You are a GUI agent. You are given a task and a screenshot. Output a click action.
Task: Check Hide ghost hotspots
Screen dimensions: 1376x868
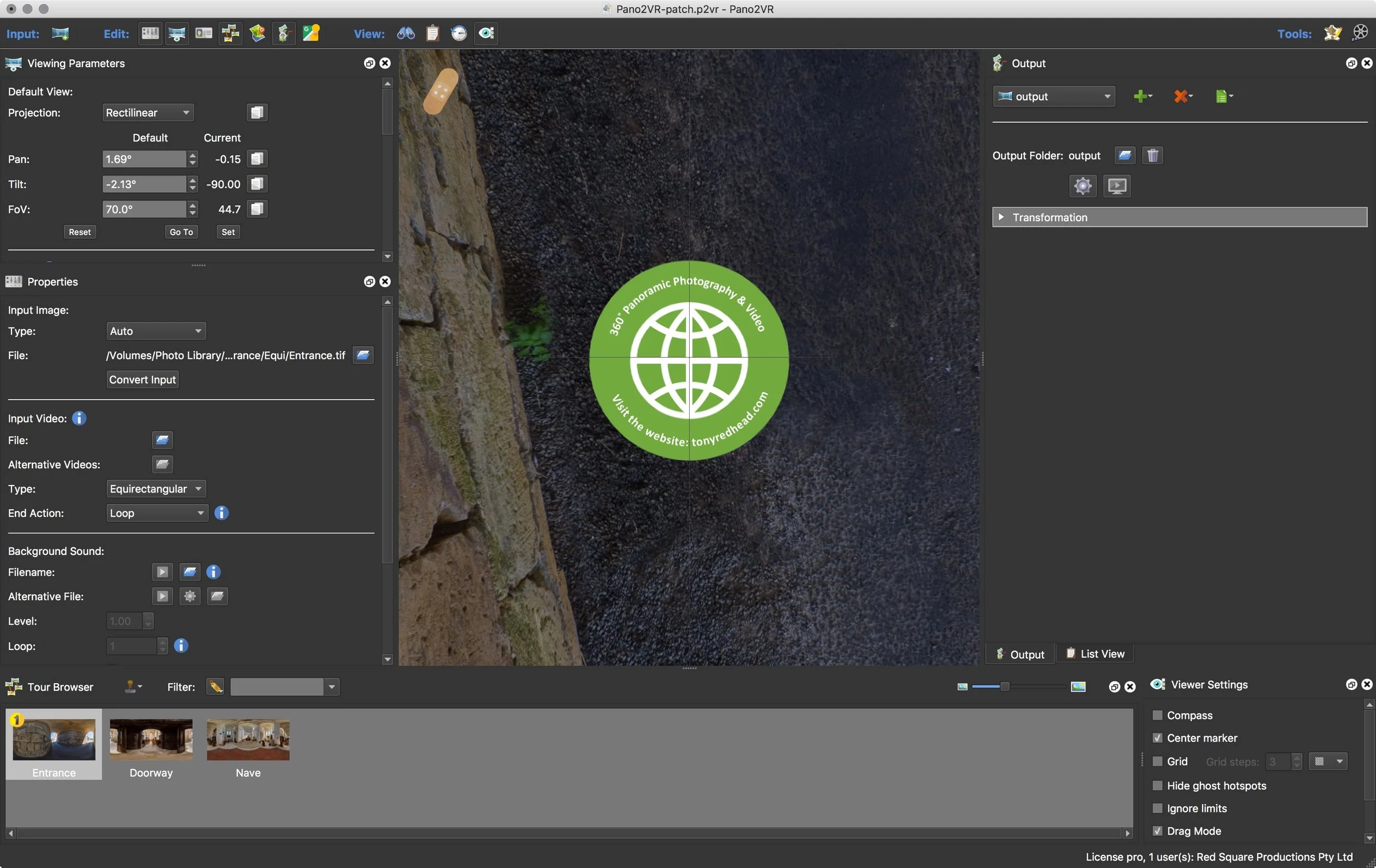point(1157,785)
